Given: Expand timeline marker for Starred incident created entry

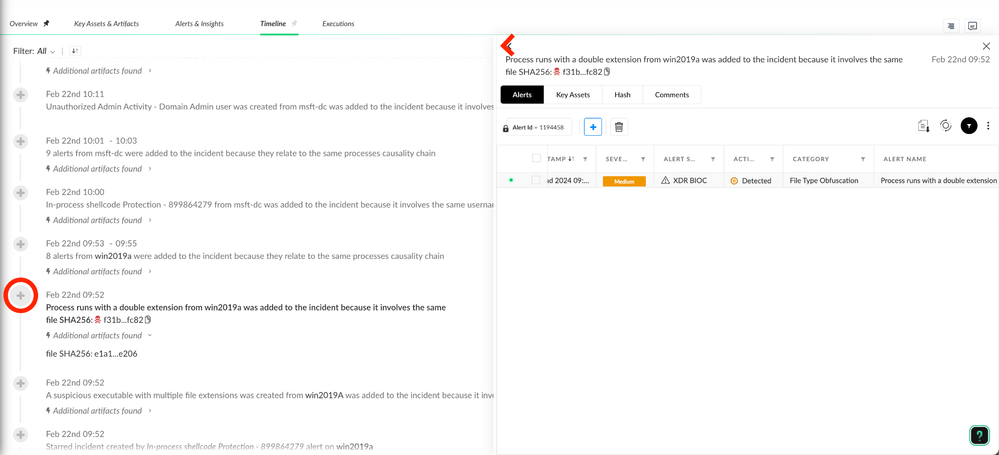Looking at the screenshot, I should click(20, 435).
